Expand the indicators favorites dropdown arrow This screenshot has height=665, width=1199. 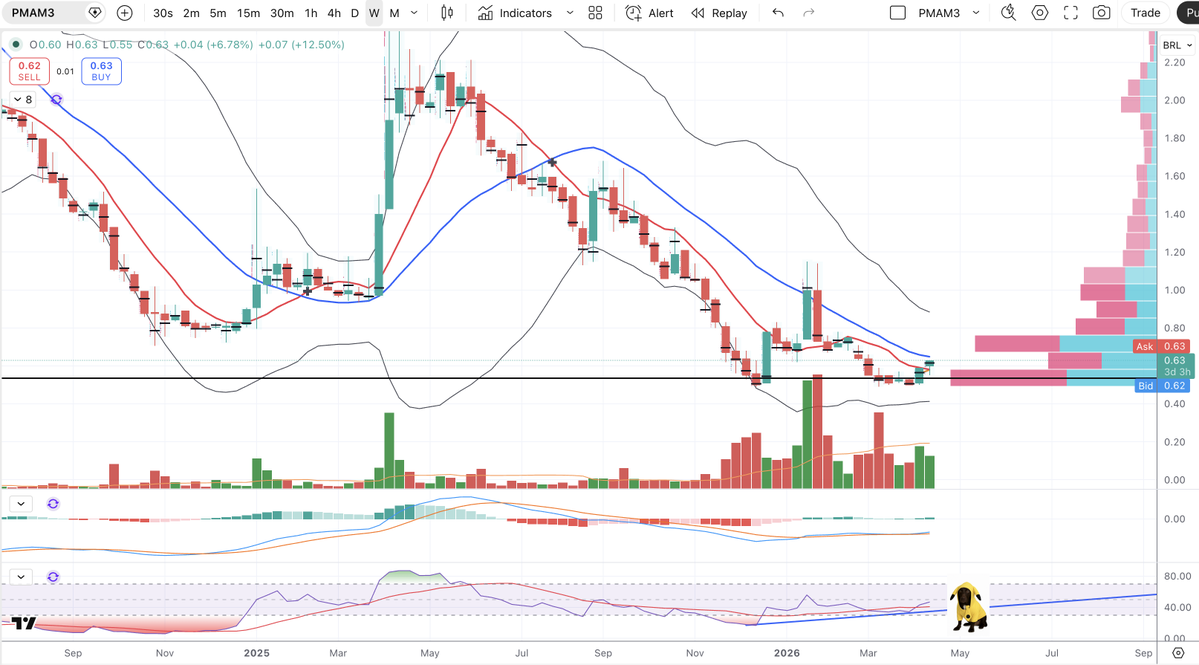coord(570,13)
